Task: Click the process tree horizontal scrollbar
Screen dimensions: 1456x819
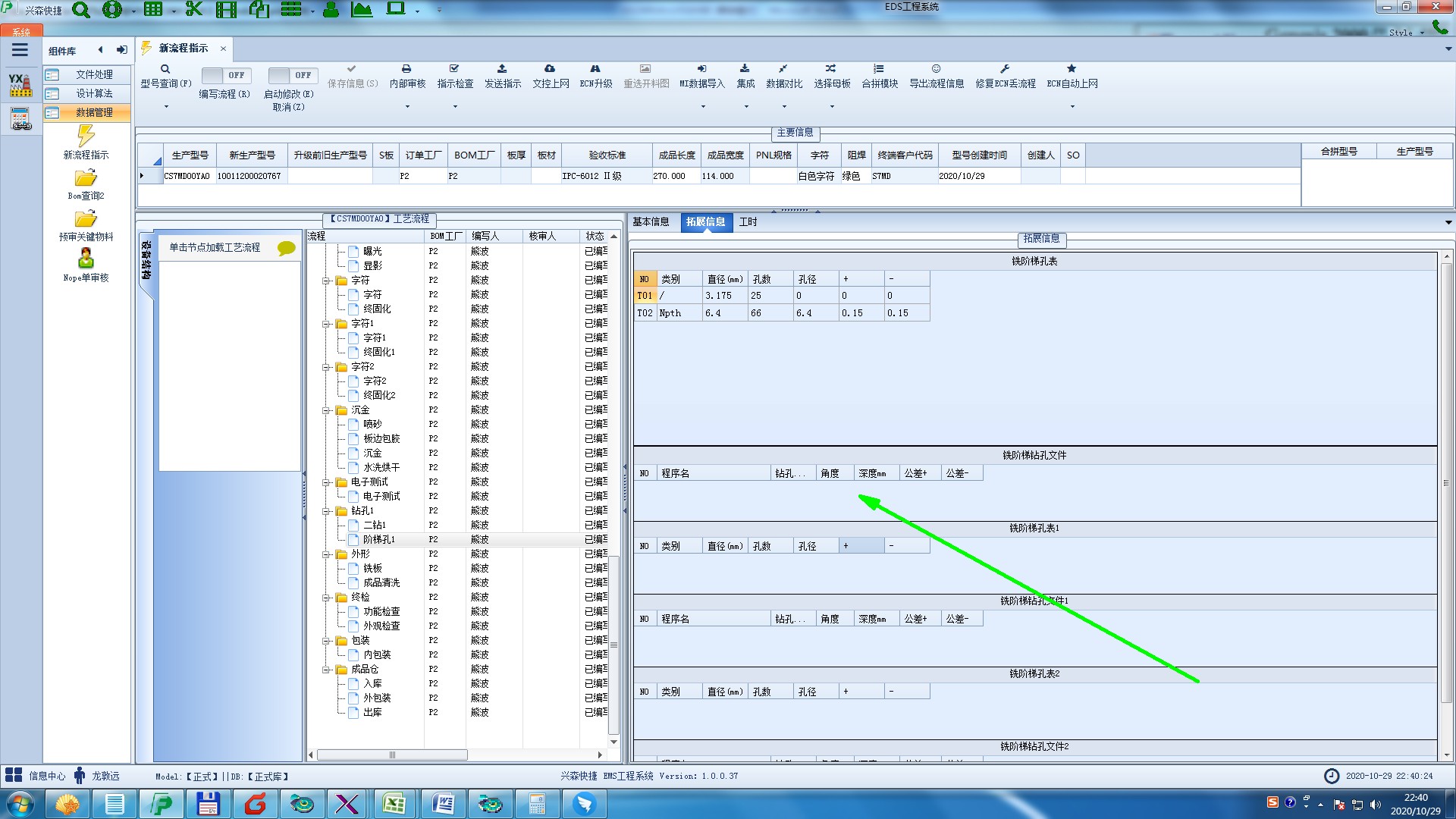Action: [392, 755]
